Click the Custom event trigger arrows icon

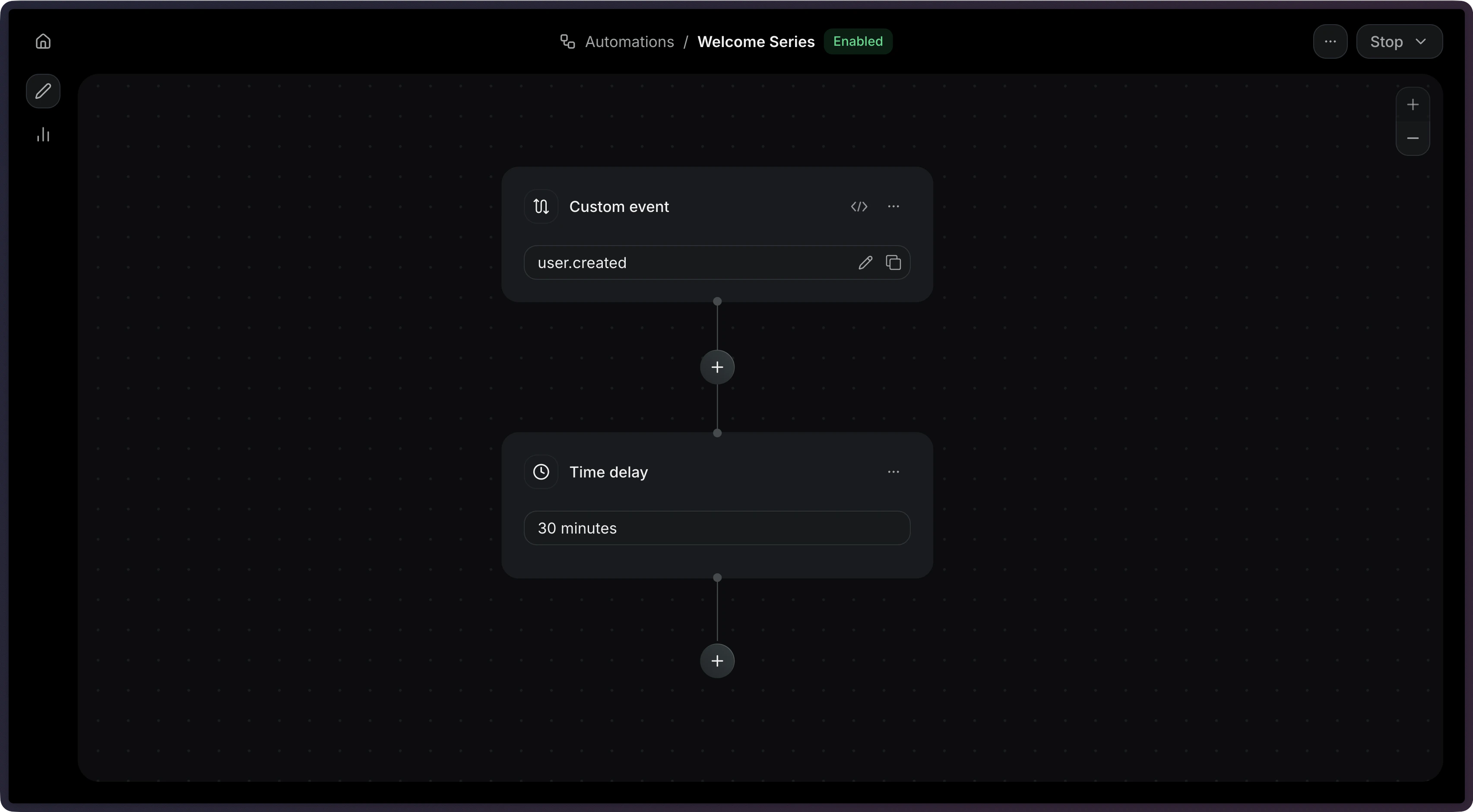click(x=541, y=207)
